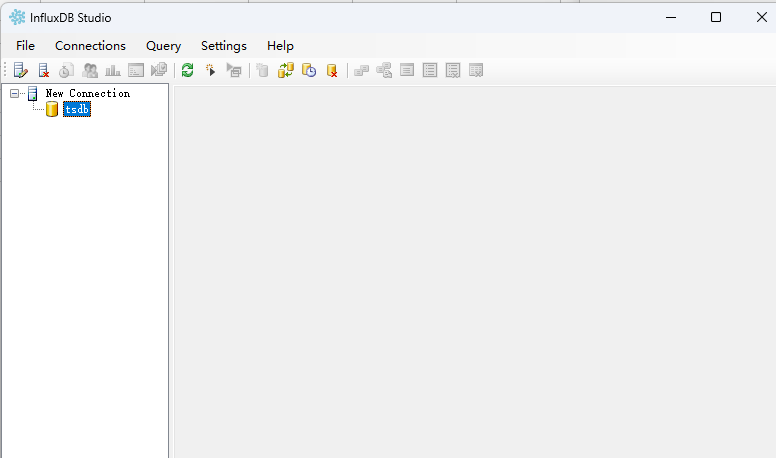This screenshot has height=458, width=776.
Task: Click the delete connection icon with red X
Action: [x=44, y=70]
